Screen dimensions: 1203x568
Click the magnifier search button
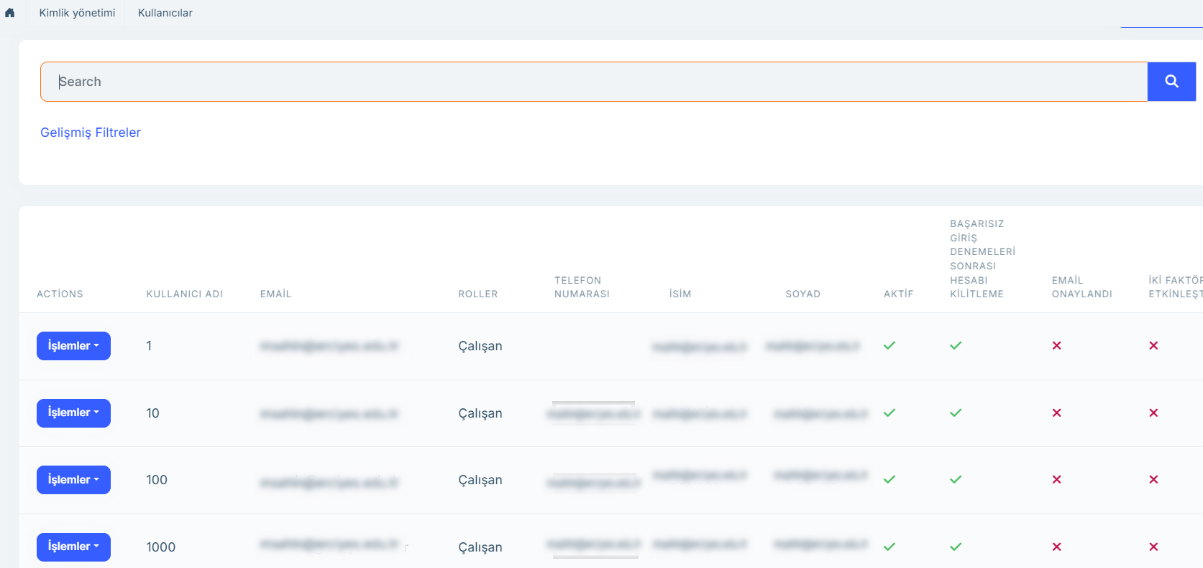[x=1171, y=81]
